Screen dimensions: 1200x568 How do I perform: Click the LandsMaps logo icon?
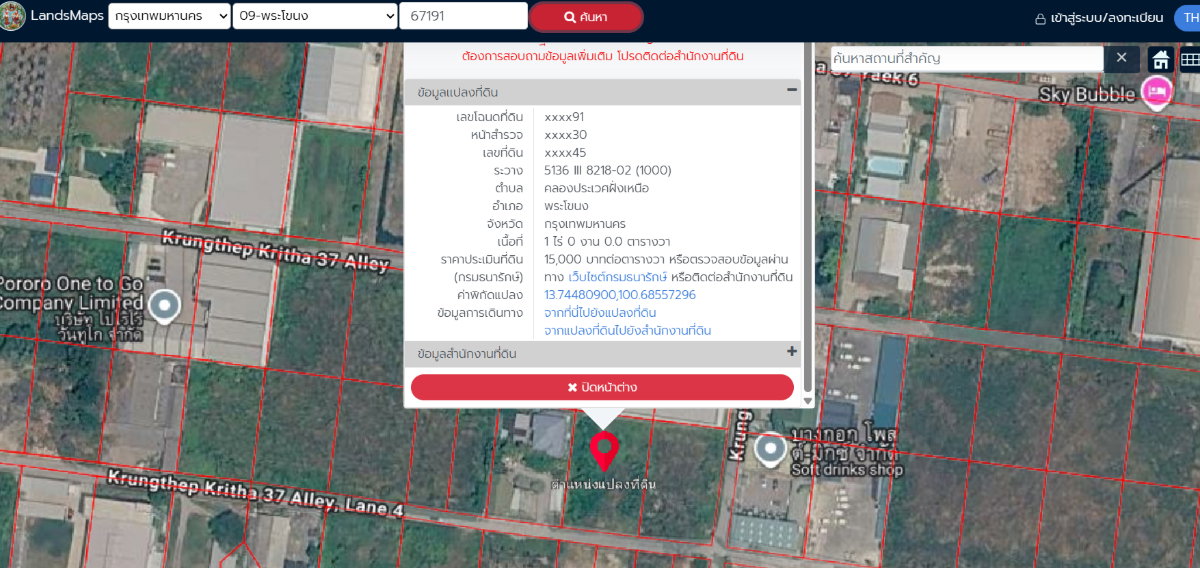(12, 16)
